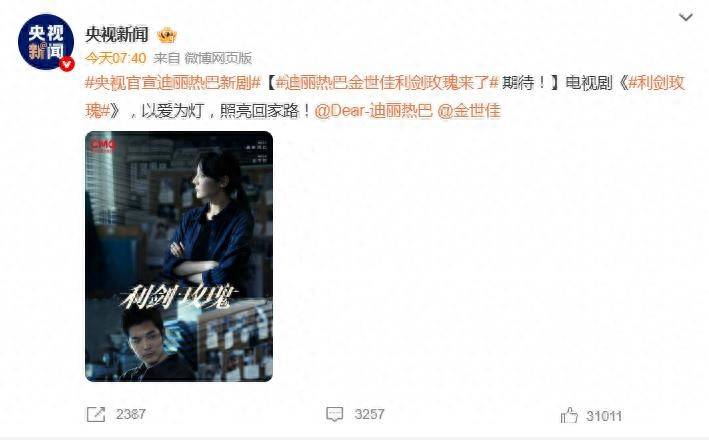The height and width of the screenshot is (440, 709).
Task: Open hashtag #央视官宣迪丽热巴新剧#
Action: click(173, 83)
